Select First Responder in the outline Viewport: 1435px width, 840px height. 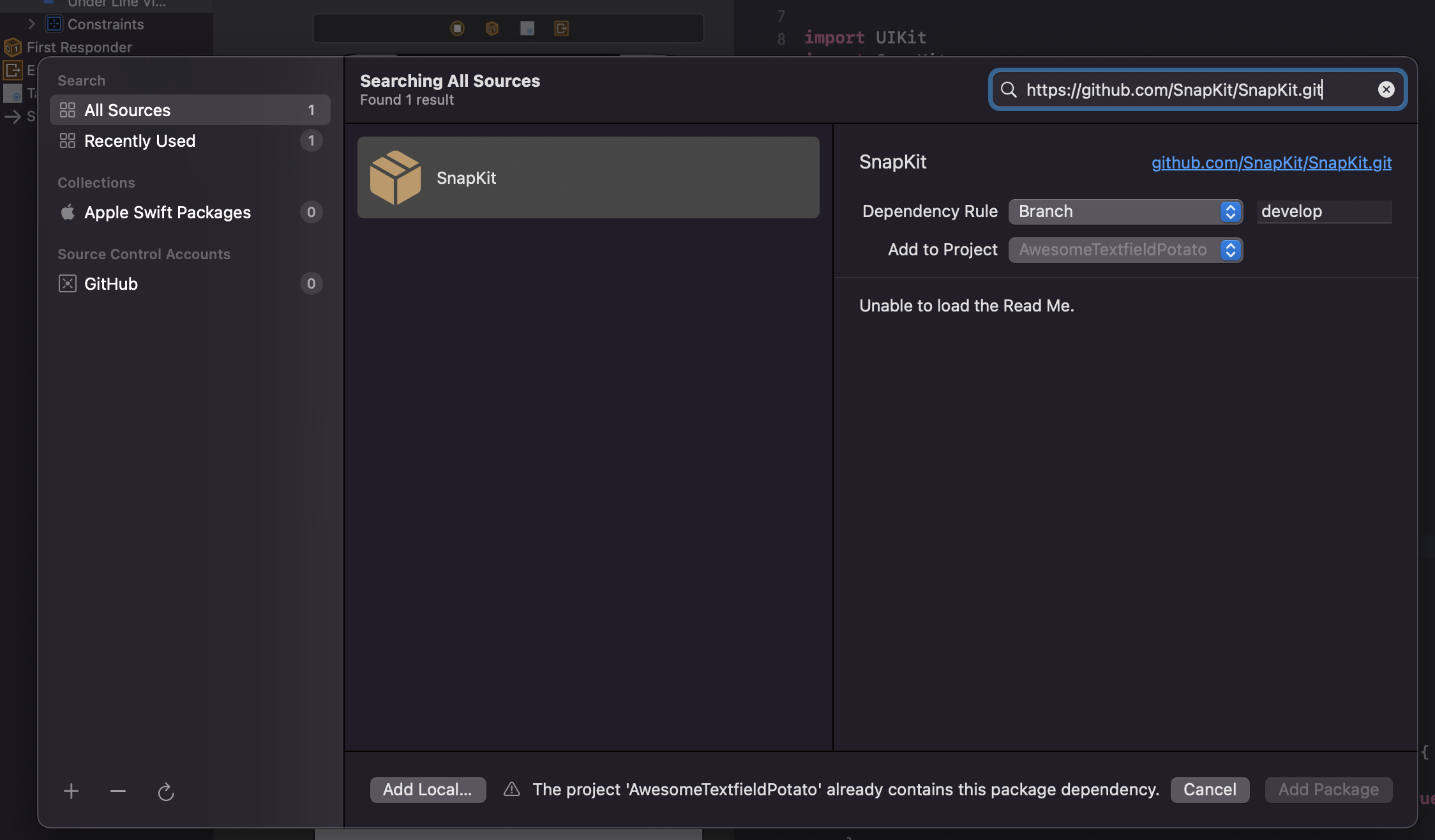click(x=79, y=47)
